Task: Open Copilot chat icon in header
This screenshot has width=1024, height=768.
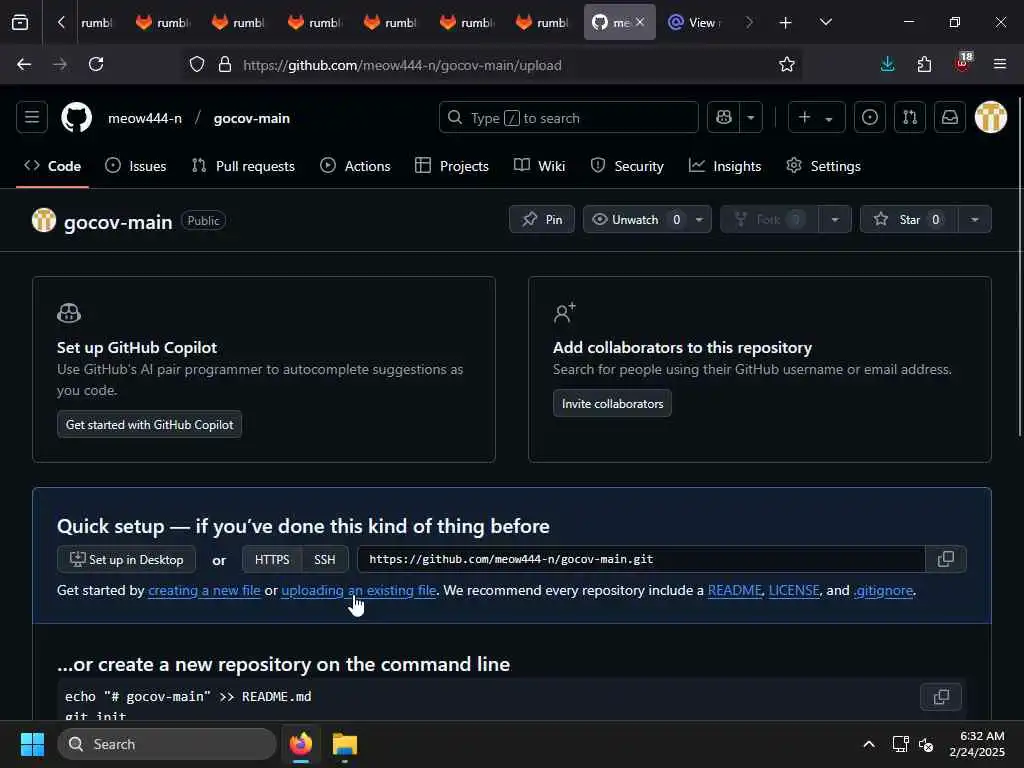Action: click(x=724, y=118)
